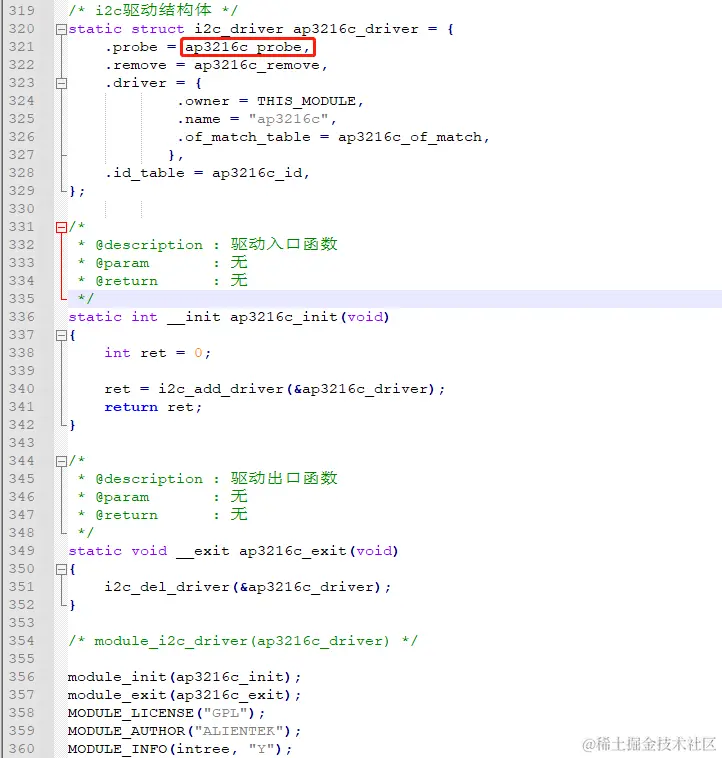722x758 pixels.
Task: Collapse the red comment fold marker on line 331
Action: (x=61, y=227)
